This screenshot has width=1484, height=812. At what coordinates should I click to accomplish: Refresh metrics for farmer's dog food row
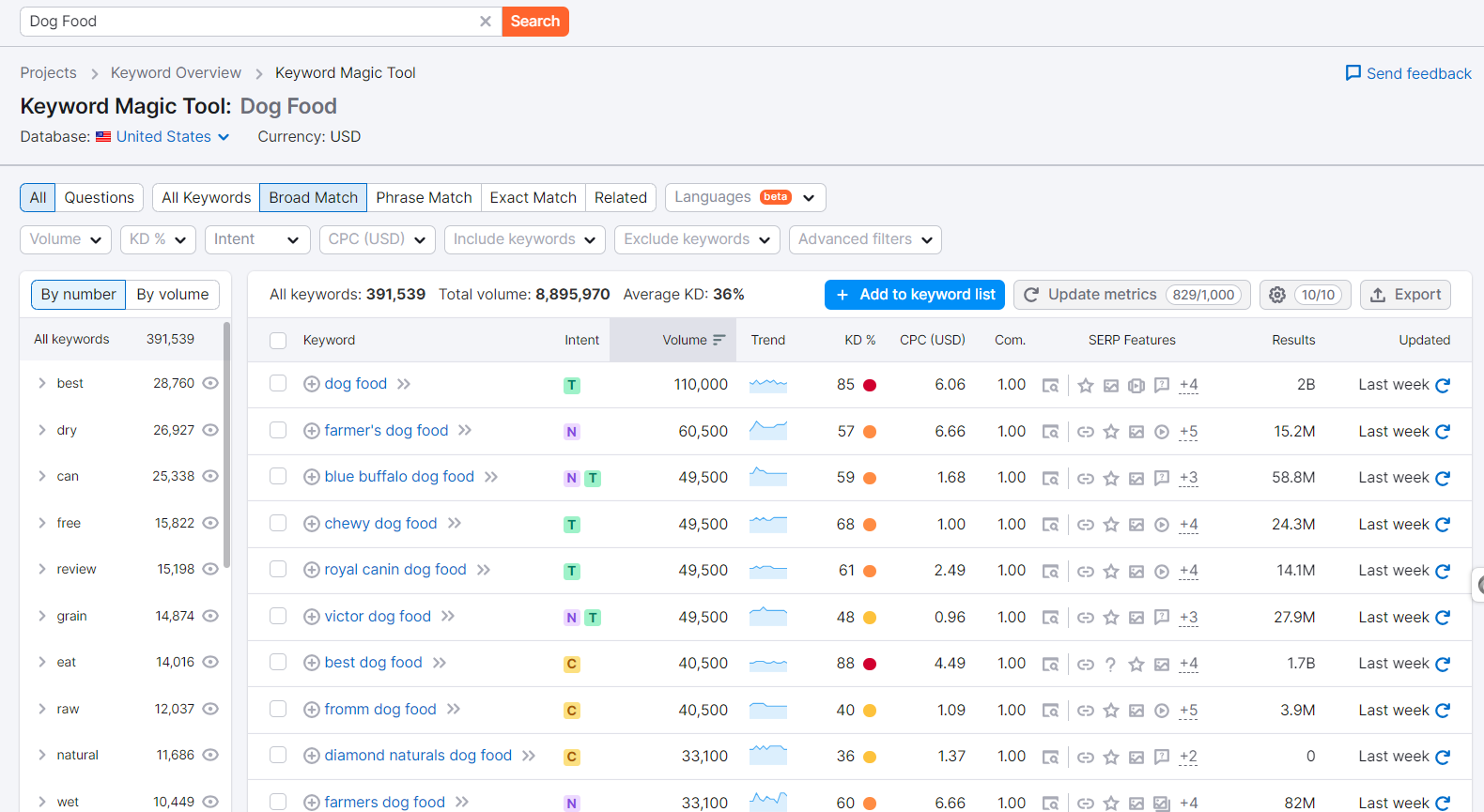pyautogui.click(x=1443, y=432)
